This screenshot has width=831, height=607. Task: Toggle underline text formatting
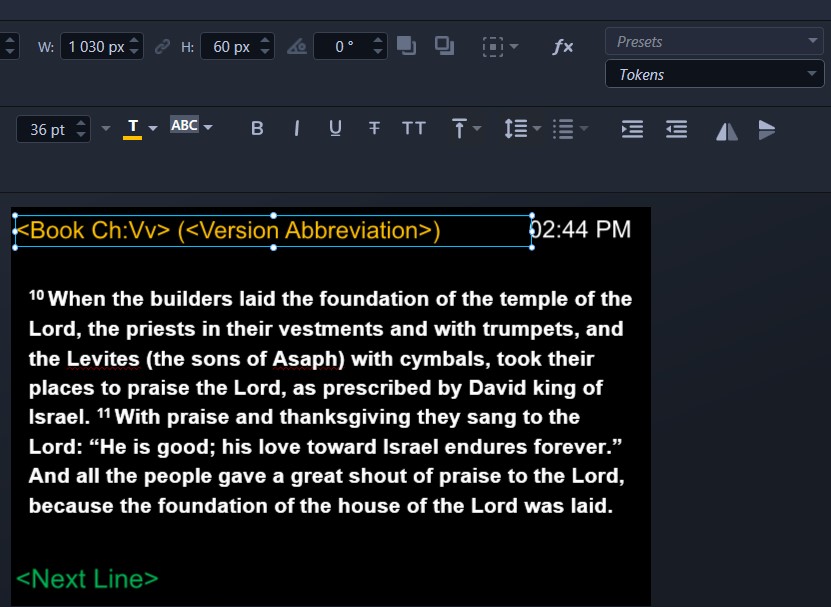point(335,128)
